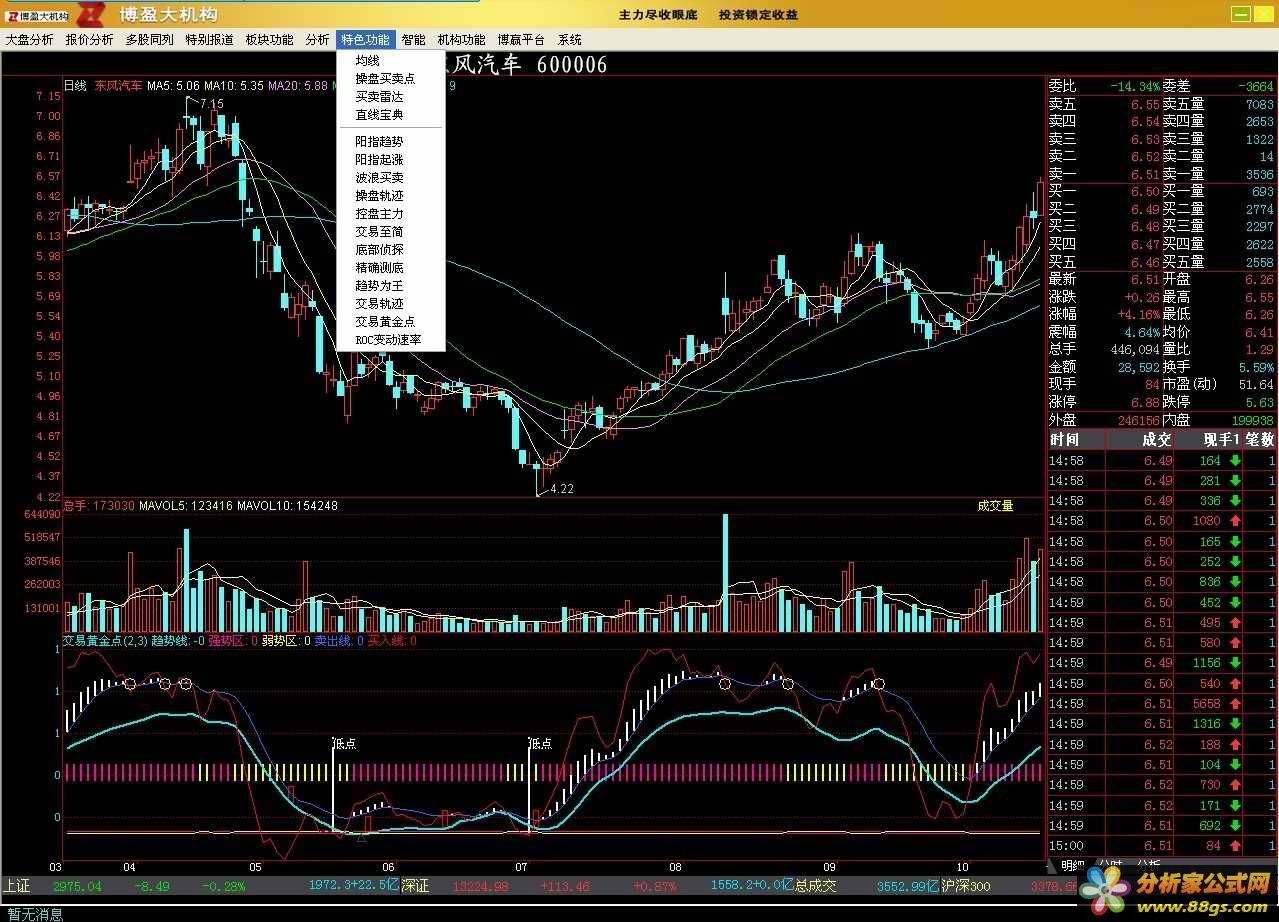Click the 低点 marker near month 07
The image size is (1279, 922).
[540, 743]
